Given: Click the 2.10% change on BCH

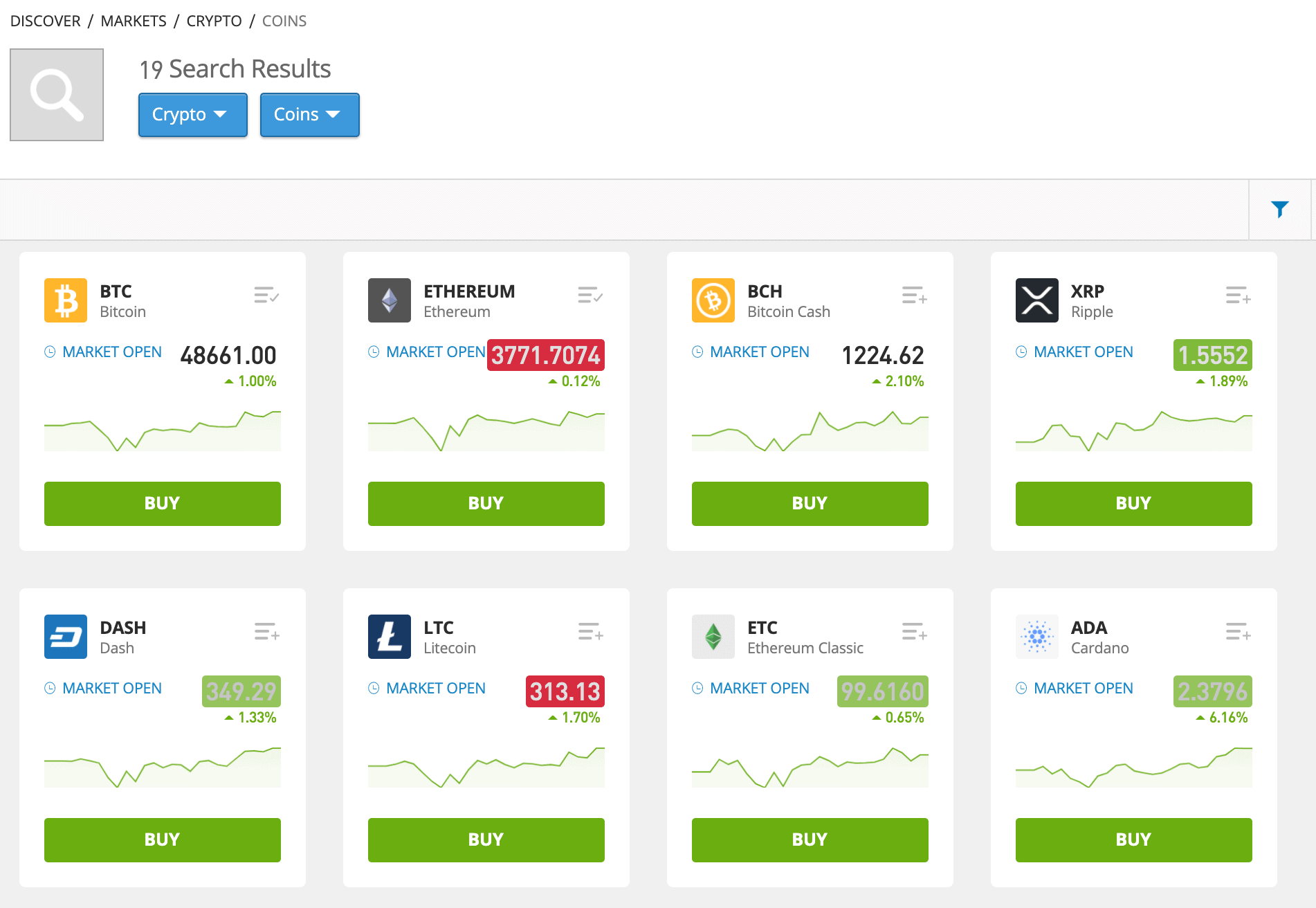Looking at the screenshot, I should pos(898,381).
